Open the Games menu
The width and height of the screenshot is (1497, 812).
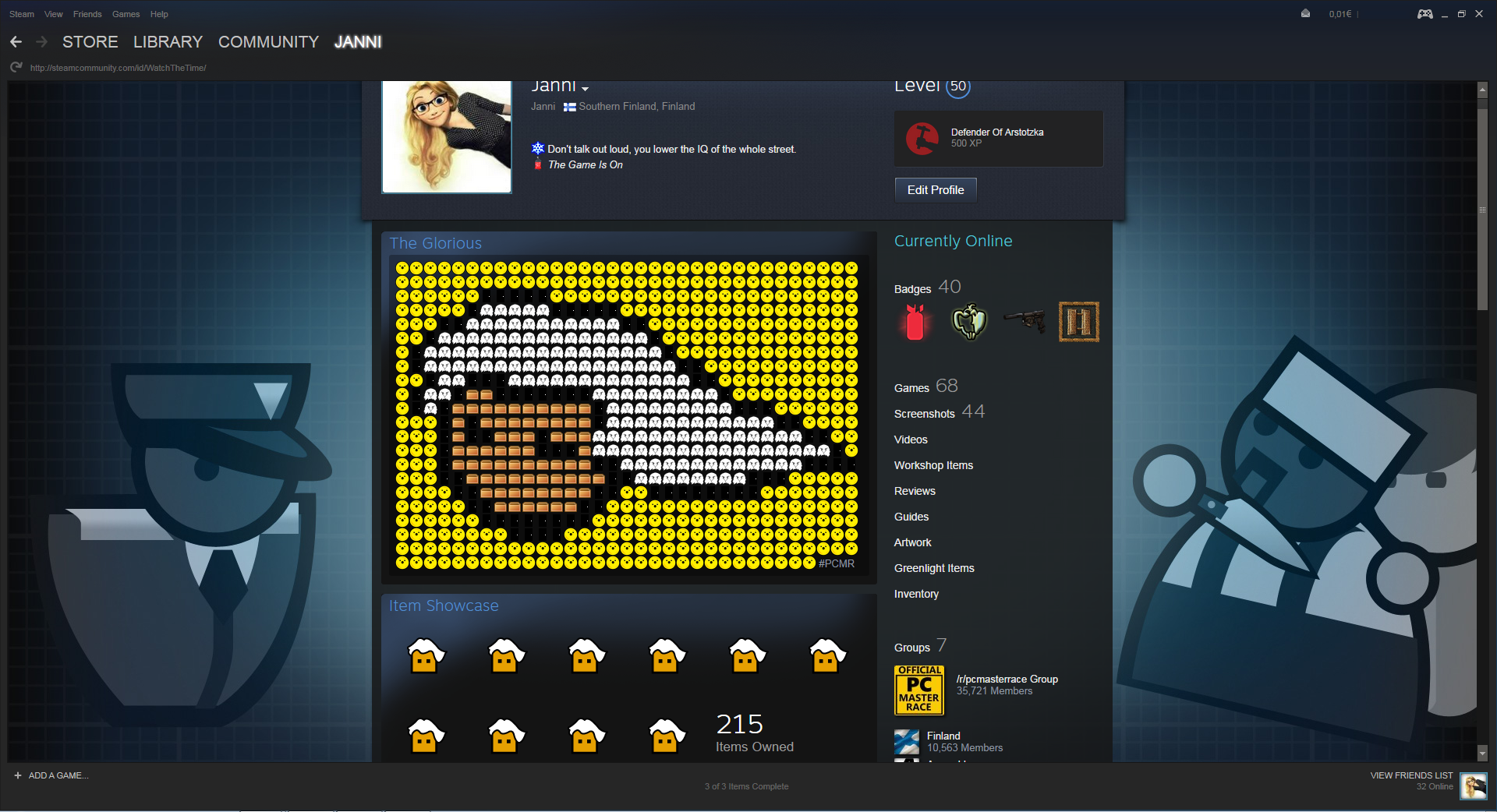tap(126, 14)
